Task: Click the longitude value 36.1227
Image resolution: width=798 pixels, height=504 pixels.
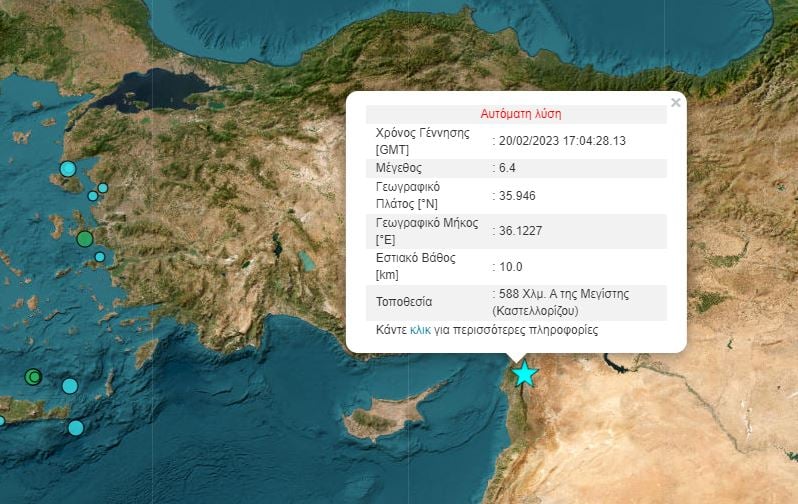Action: click(x=520, y=231)
